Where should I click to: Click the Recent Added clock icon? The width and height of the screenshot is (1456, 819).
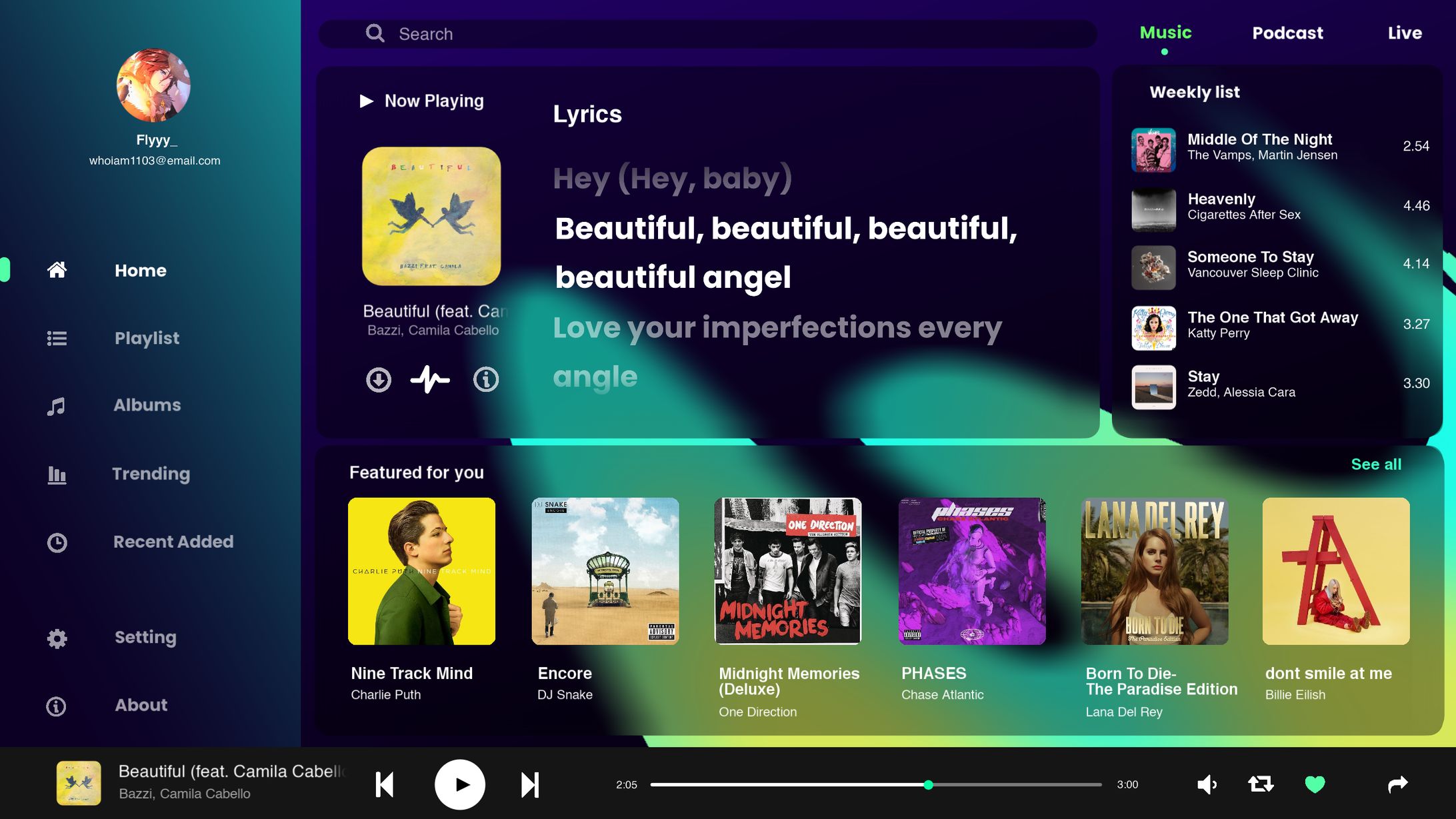57,542
